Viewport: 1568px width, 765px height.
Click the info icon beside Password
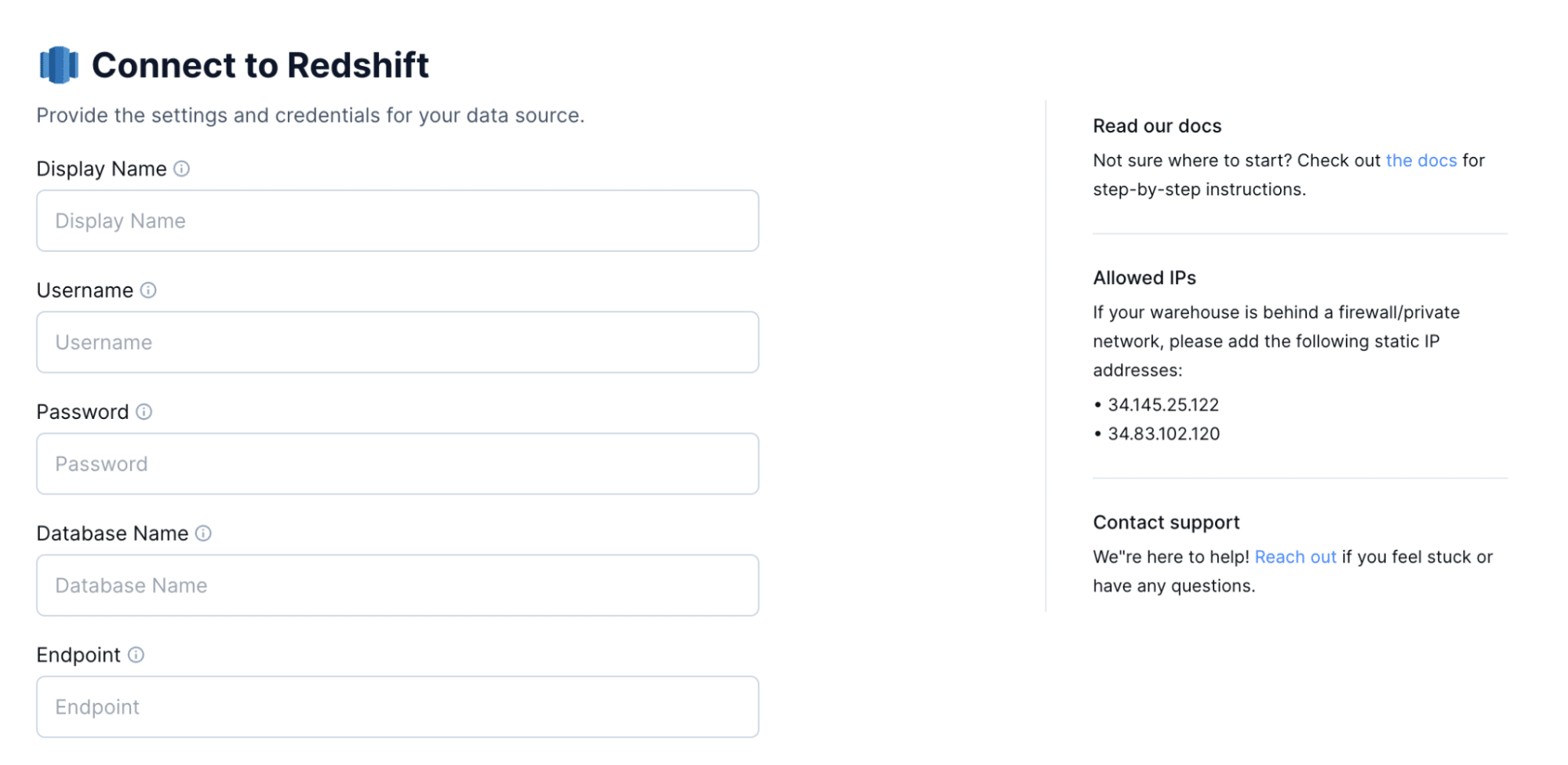pyautogui.click(x=144, y=411)
